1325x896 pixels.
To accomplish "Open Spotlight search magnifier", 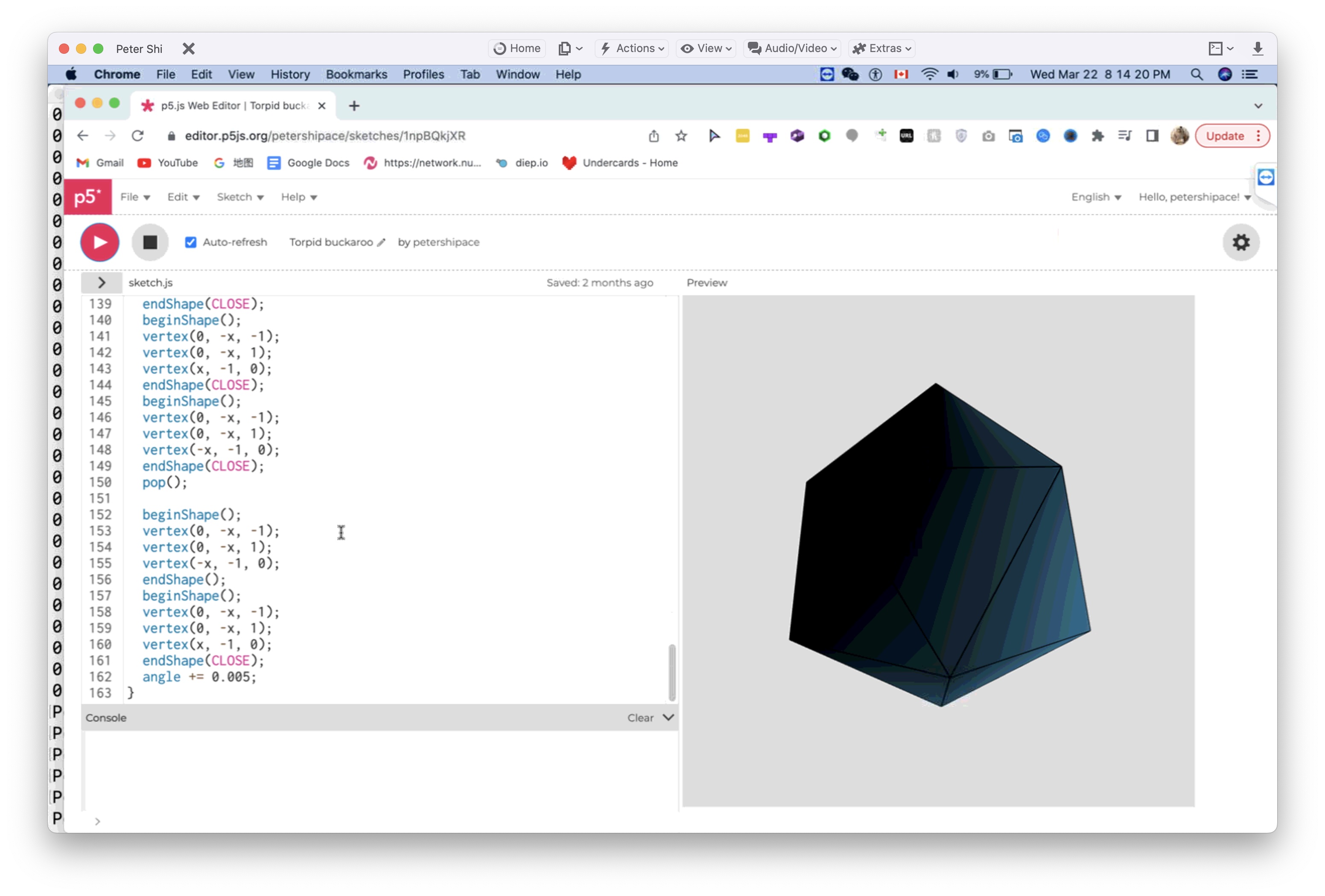I will tap(1197, 74).
